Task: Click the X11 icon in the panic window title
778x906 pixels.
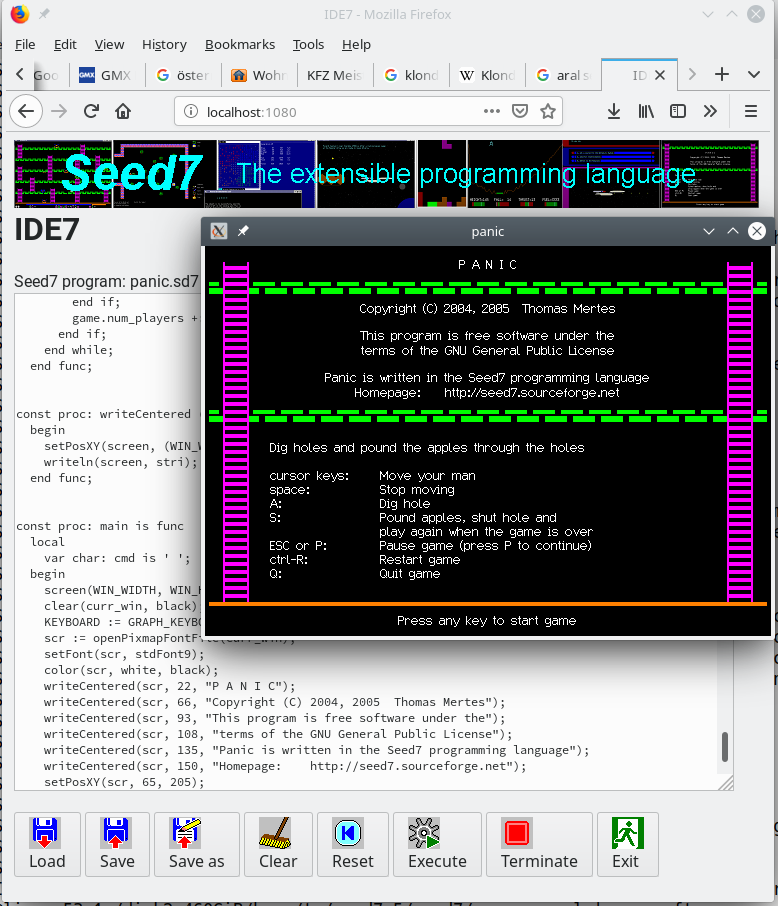Action: [x=218, y=231]
